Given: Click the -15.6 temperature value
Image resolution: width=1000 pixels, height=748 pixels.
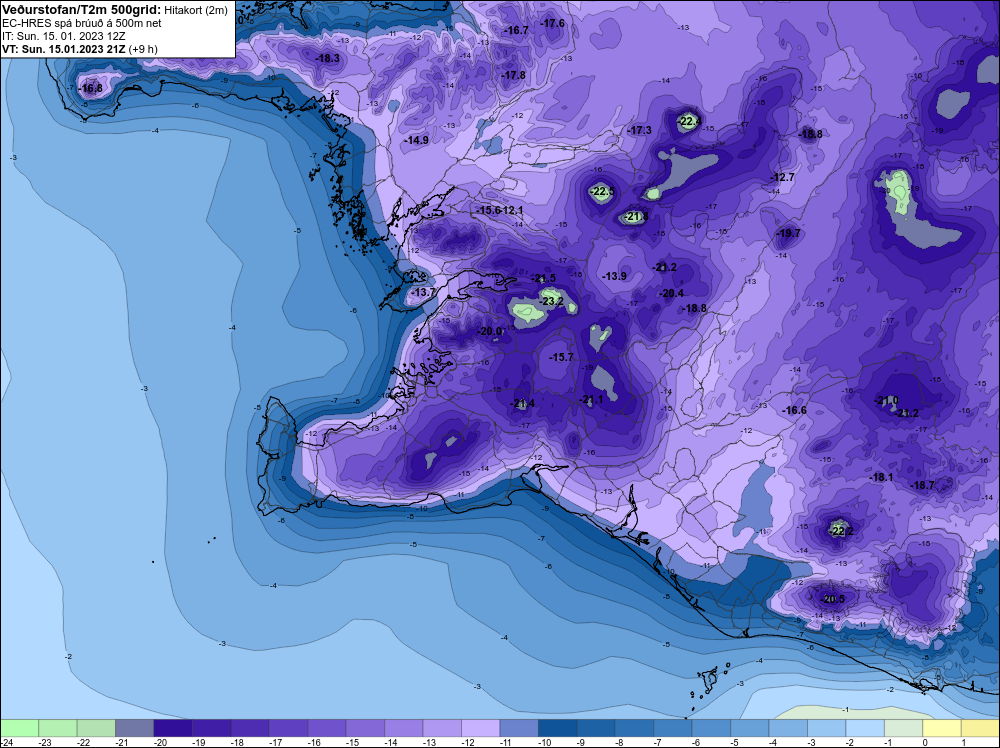Looking at the screenshot, I should click(x=489, y=210).
